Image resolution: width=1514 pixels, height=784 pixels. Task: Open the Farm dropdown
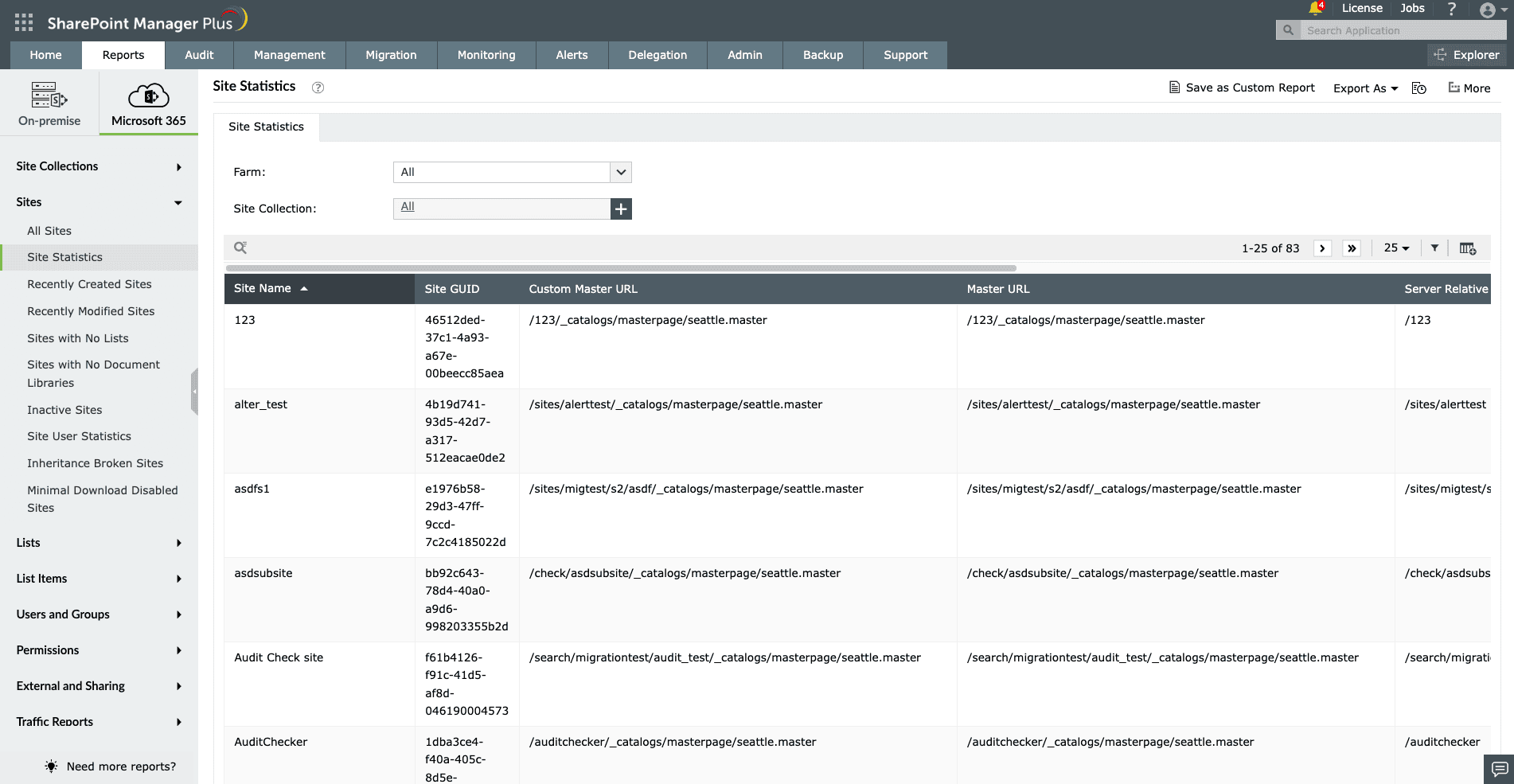coord(513,172)
